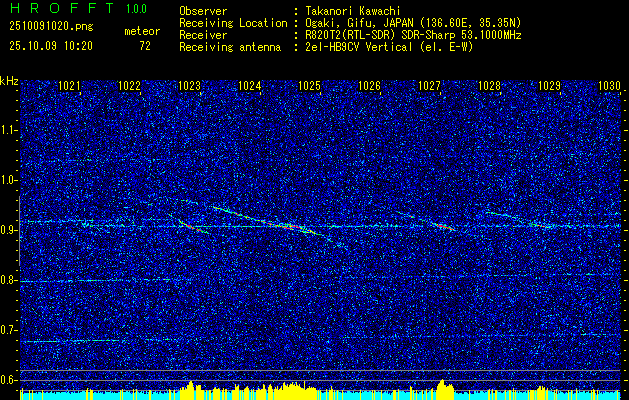Click the 1.1 kHz frequency tick
This screenshot has width=629, height=400.
point(8,130)
